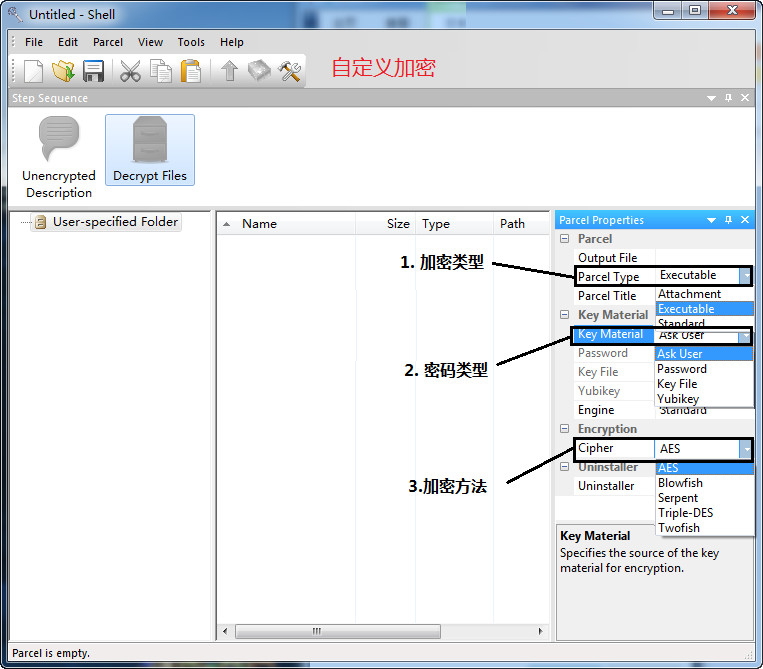Click the New parcel toolbar icon
Image resolution: width=763 pixels, height=669 pixels.
tap(33, 71)
